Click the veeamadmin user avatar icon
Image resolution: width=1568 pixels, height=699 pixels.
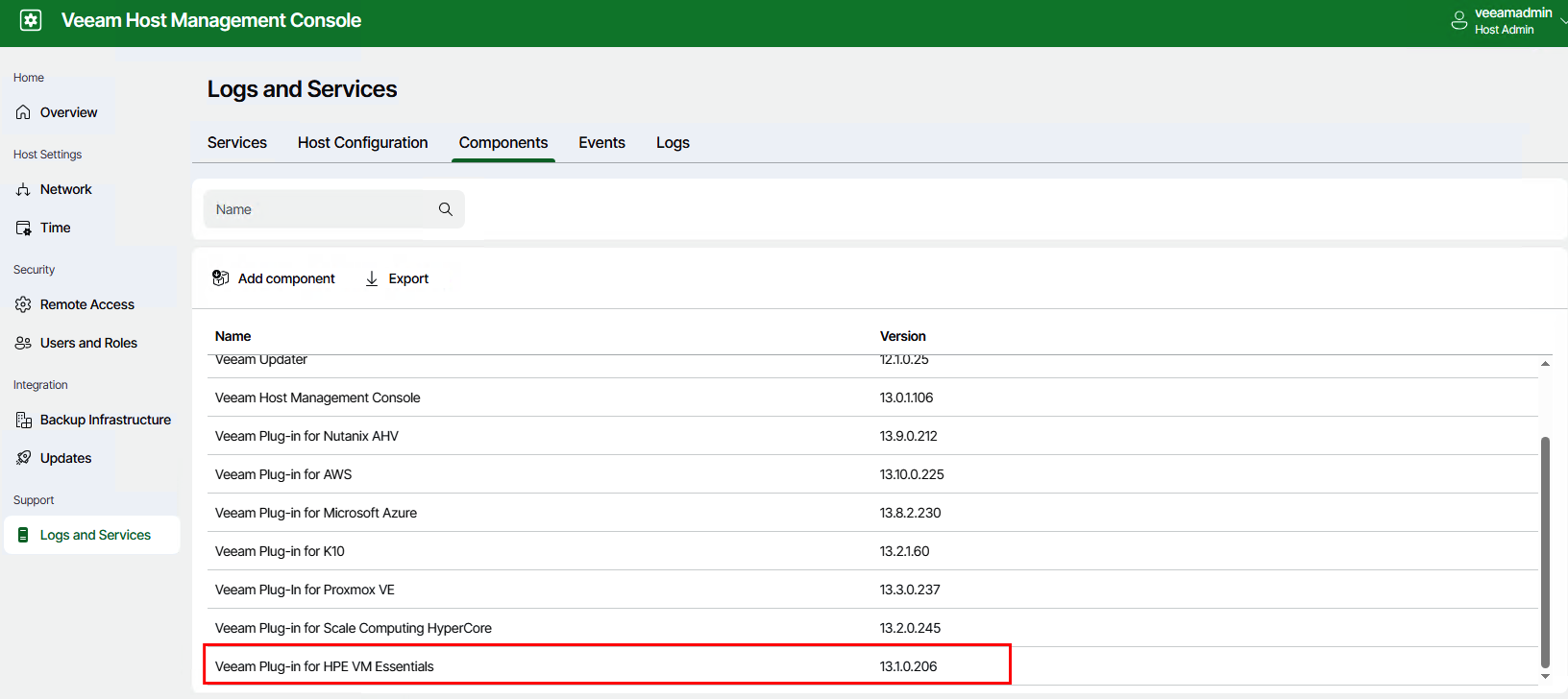click(x=1458, y=20)
